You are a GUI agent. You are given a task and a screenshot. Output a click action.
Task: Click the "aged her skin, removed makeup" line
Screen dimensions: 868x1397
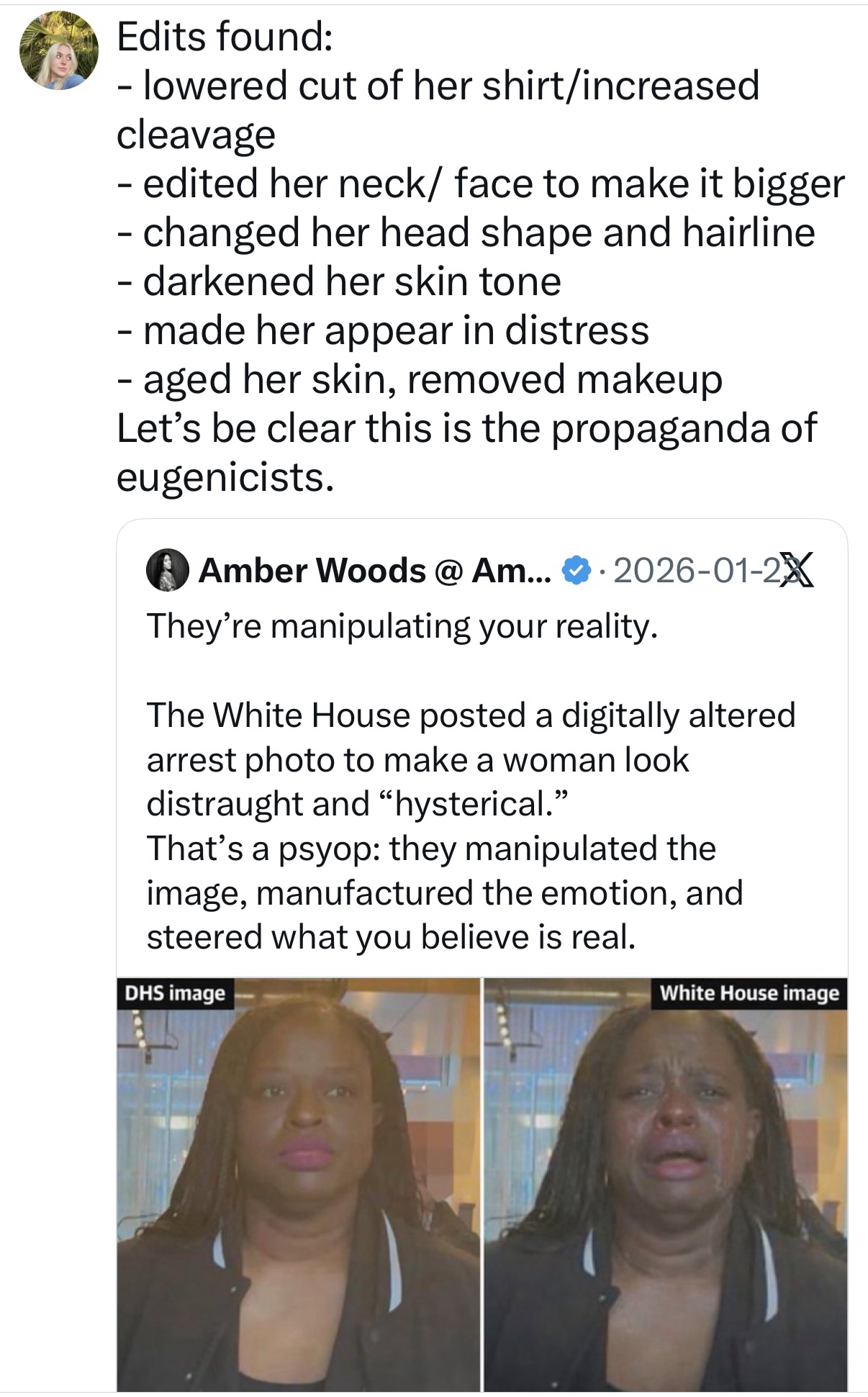[x=420, y=379]
